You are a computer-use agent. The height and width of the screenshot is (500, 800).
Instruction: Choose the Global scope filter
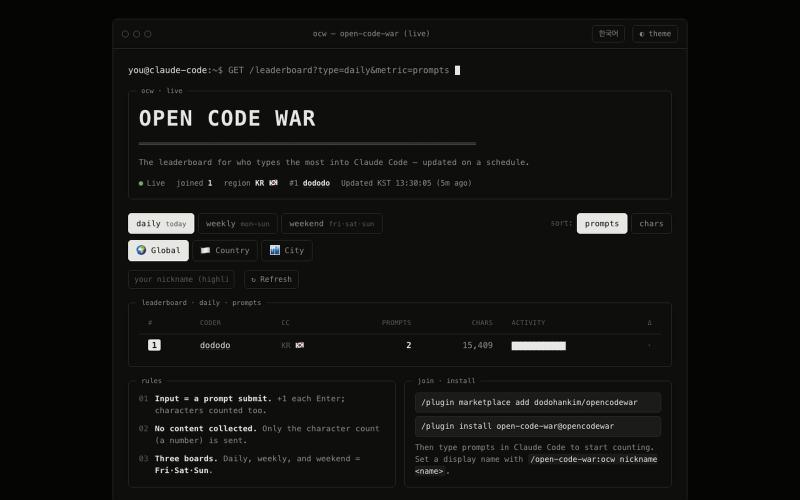(158, 251)
